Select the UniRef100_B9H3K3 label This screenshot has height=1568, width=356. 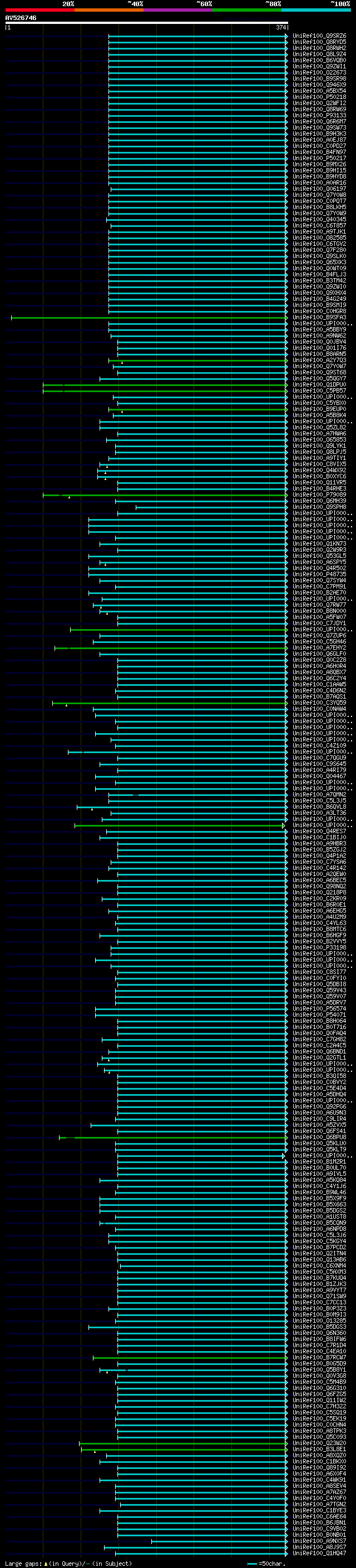[319, 134]
